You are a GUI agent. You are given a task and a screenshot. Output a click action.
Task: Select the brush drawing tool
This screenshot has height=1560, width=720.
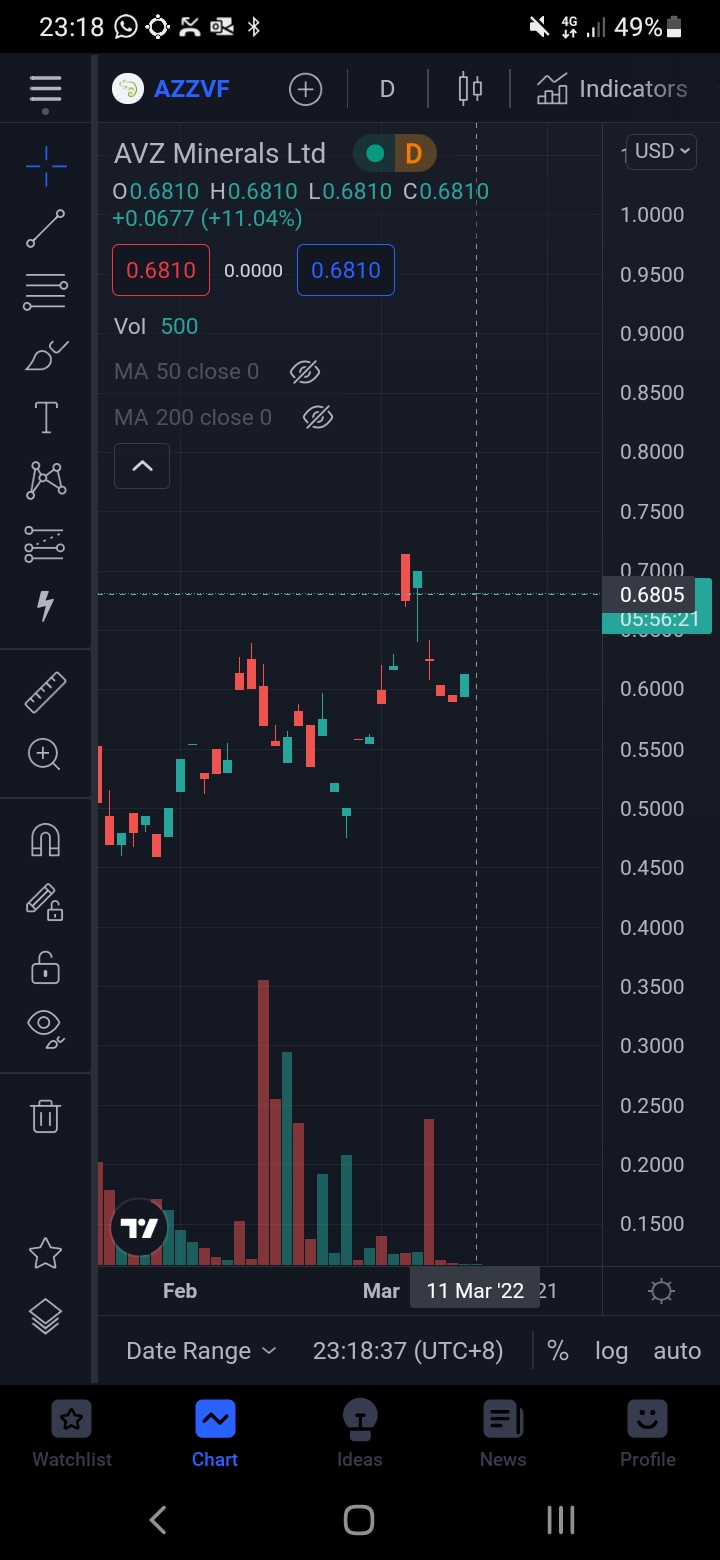pos(46,355)
